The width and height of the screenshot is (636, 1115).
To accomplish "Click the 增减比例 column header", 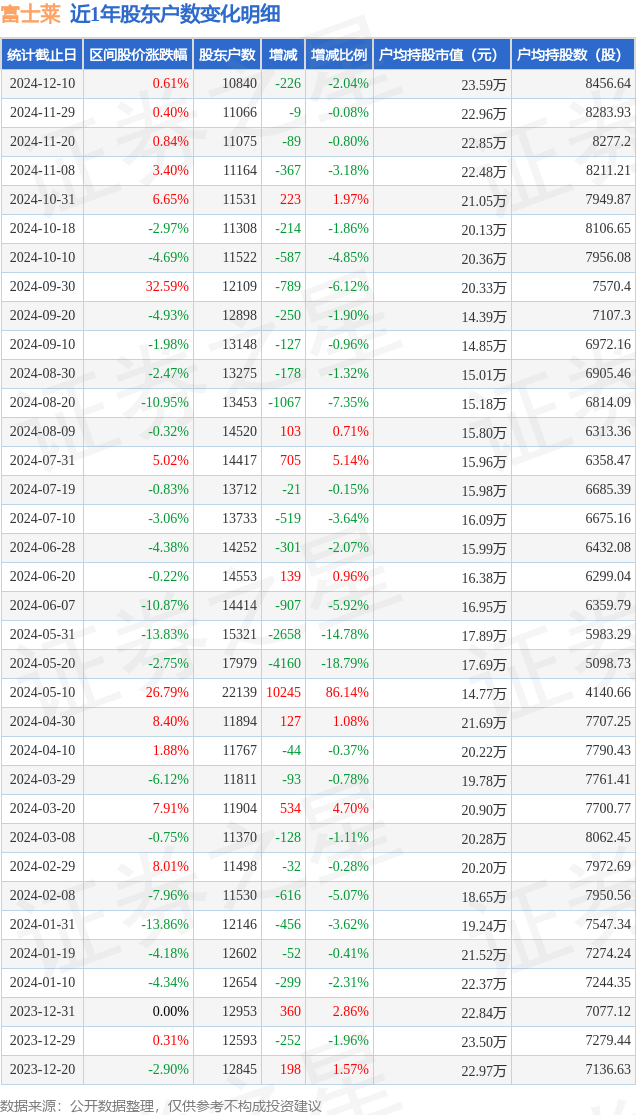I will [339, 54].
